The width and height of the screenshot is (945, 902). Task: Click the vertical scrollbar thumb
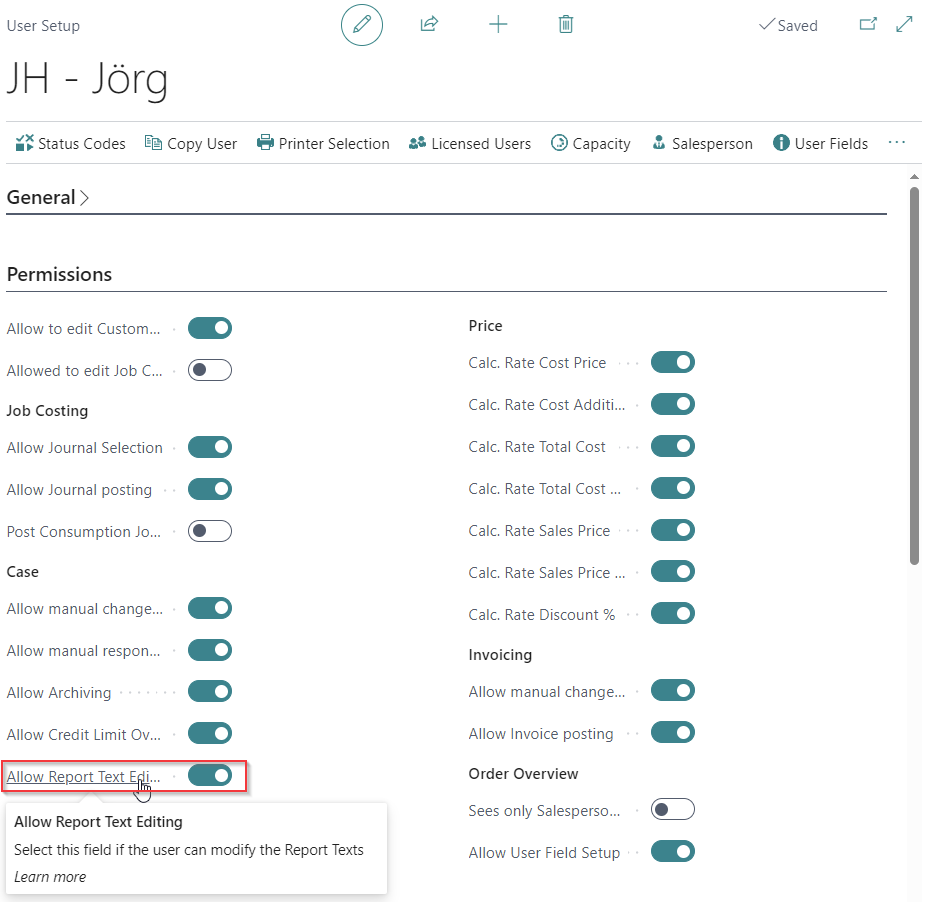tap(914, 375)
